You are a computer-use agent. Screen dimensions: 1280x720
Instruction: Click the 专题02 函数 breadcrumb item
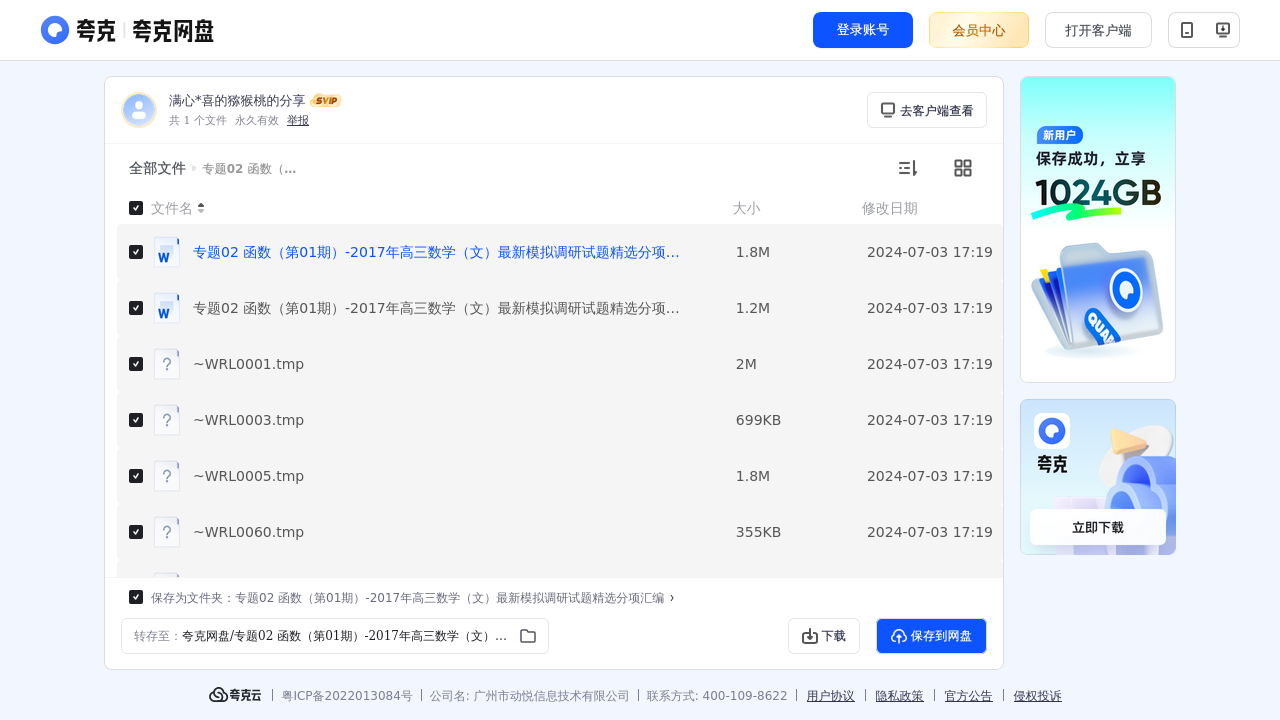point(249,169)
